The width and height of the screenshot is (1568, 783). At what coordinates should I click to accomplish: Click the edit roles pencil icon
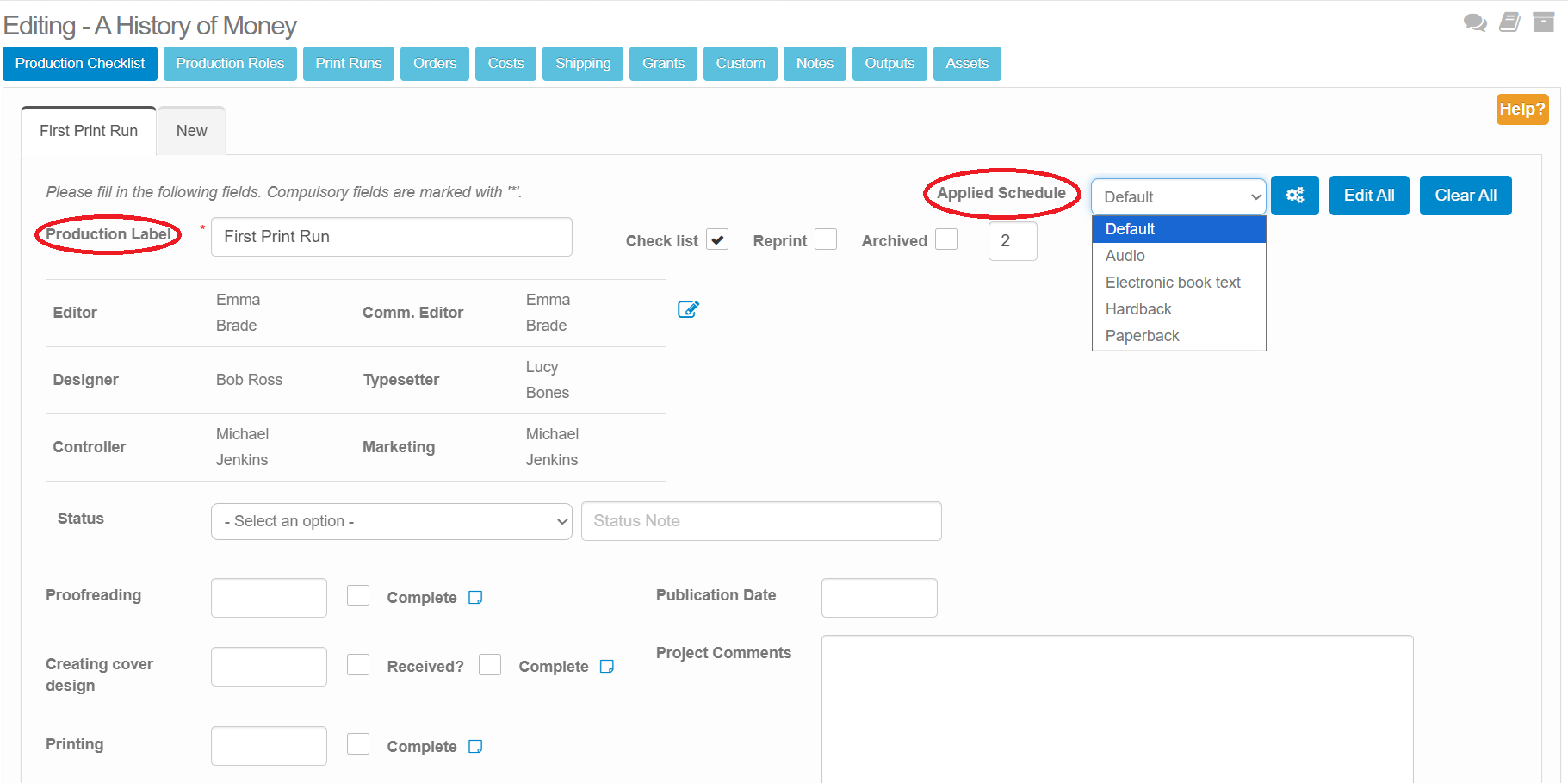click(688, 309)
